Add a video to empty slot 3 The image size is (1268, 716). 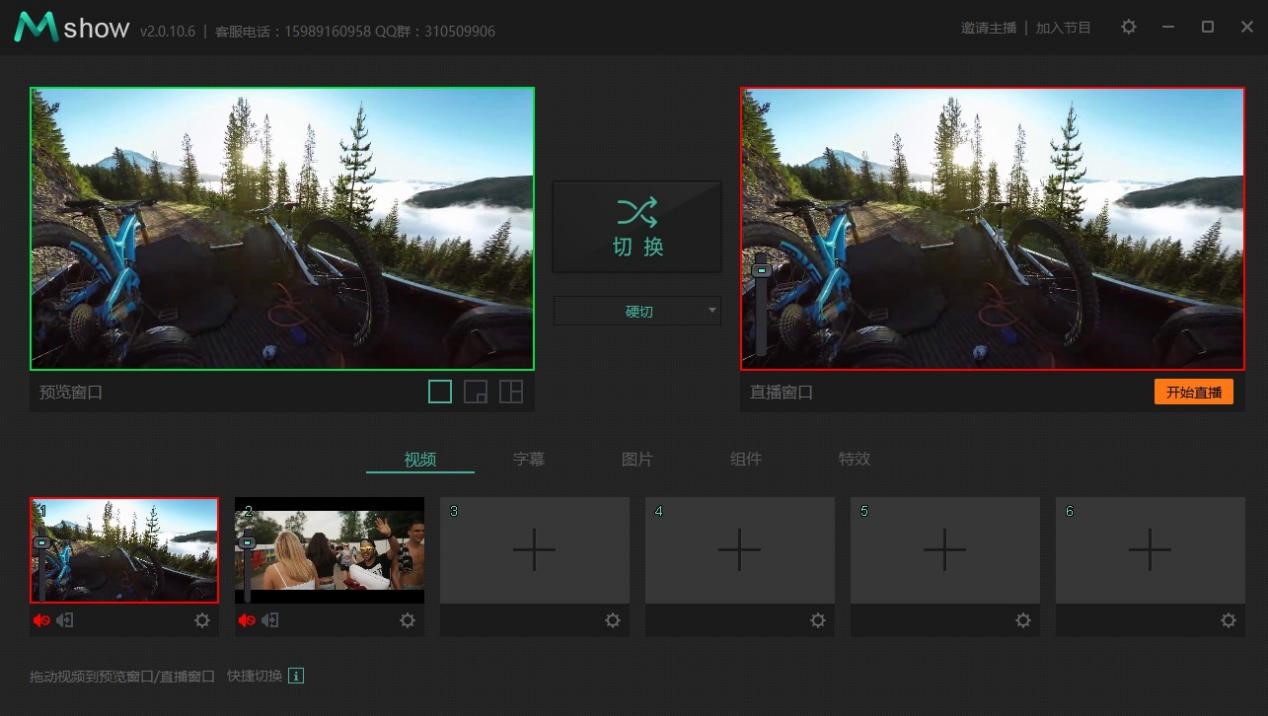tap(534, 550)
